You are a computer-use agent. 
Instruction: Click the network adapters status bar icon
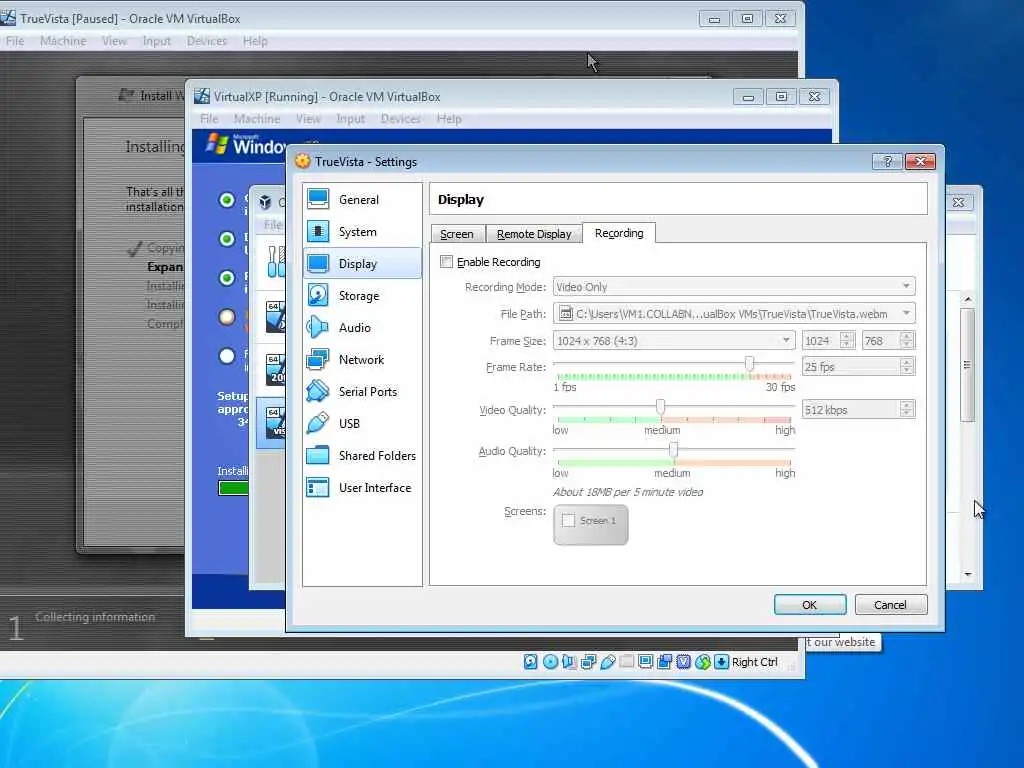(588, 662)
